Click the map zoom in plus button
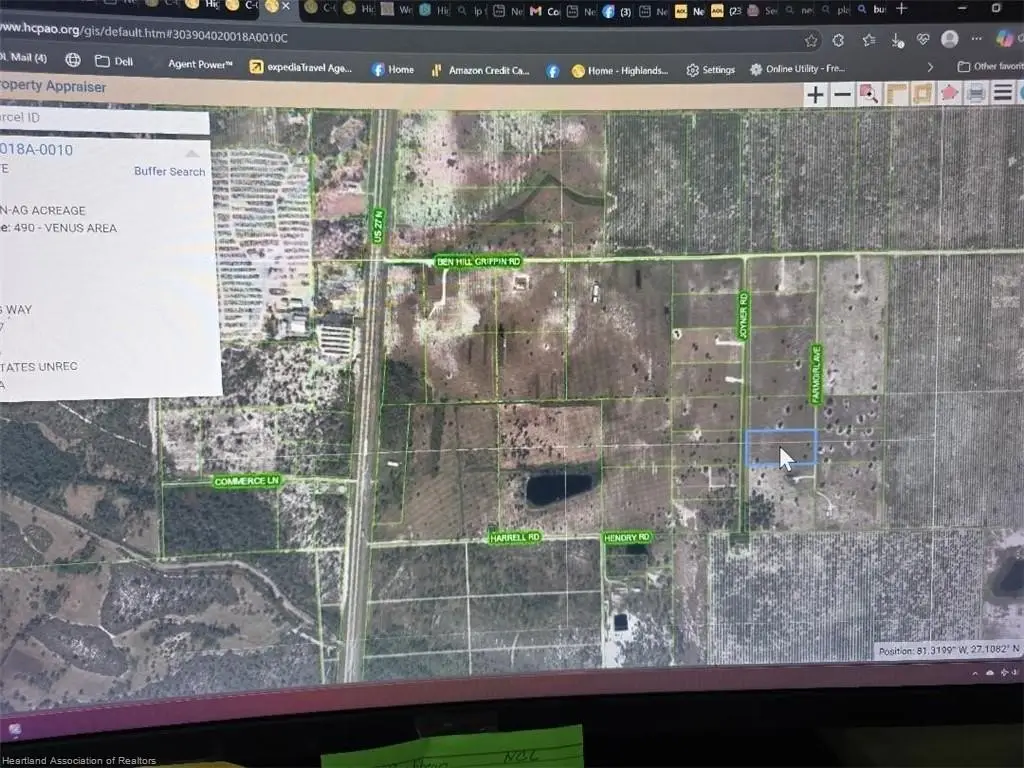The image size is (1024, 768). [x=816, y=95]
